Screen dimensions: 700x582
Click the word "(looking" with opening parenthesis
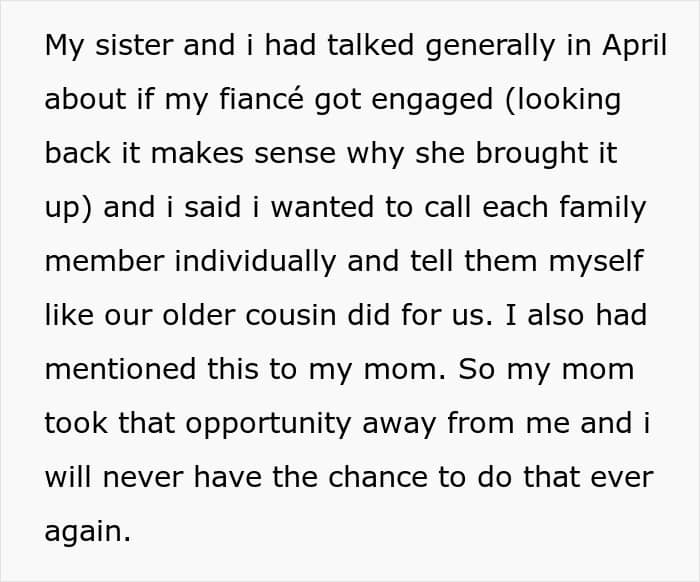[x=563, y=100]
